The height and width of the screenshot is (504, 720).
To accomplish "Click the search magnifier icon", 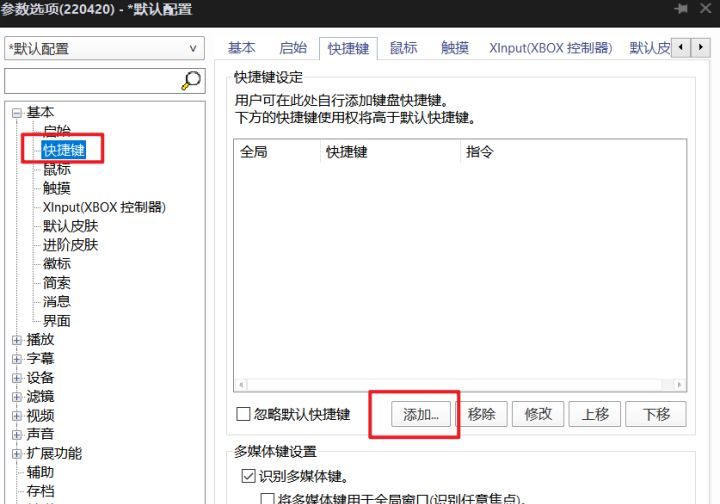I will [191, 80].
